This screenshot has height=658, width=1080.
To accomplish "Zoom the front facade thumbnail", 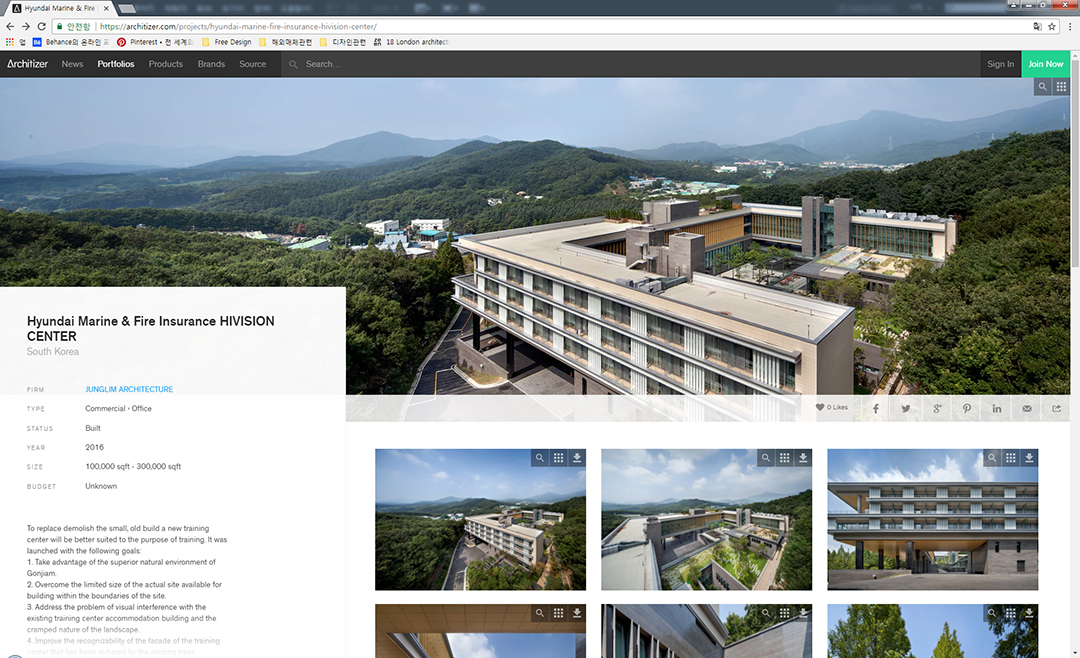I will (992, 457).
